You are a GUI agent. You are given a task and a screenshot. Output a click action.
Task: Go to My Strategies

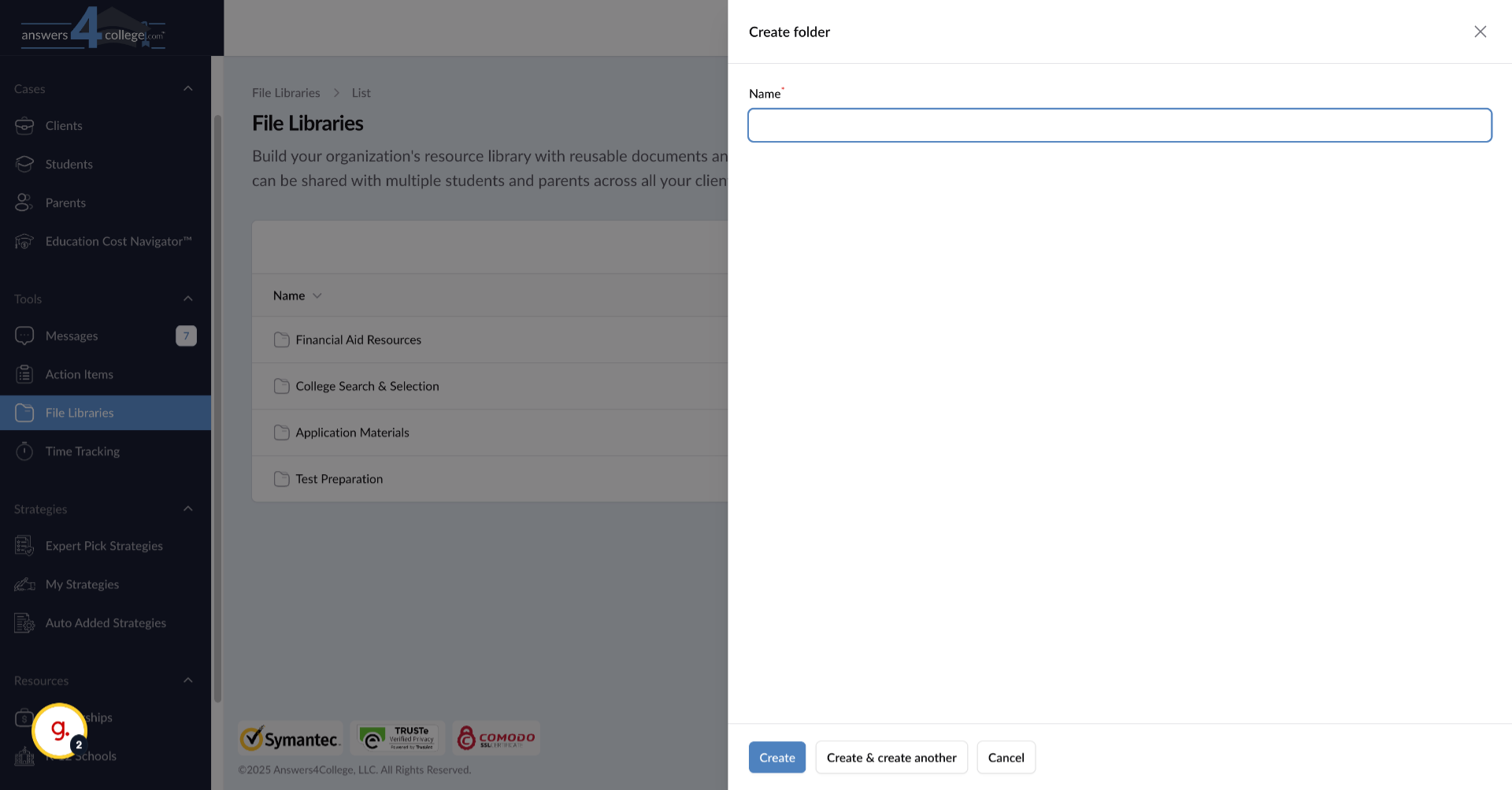click(x=106, y=585)
